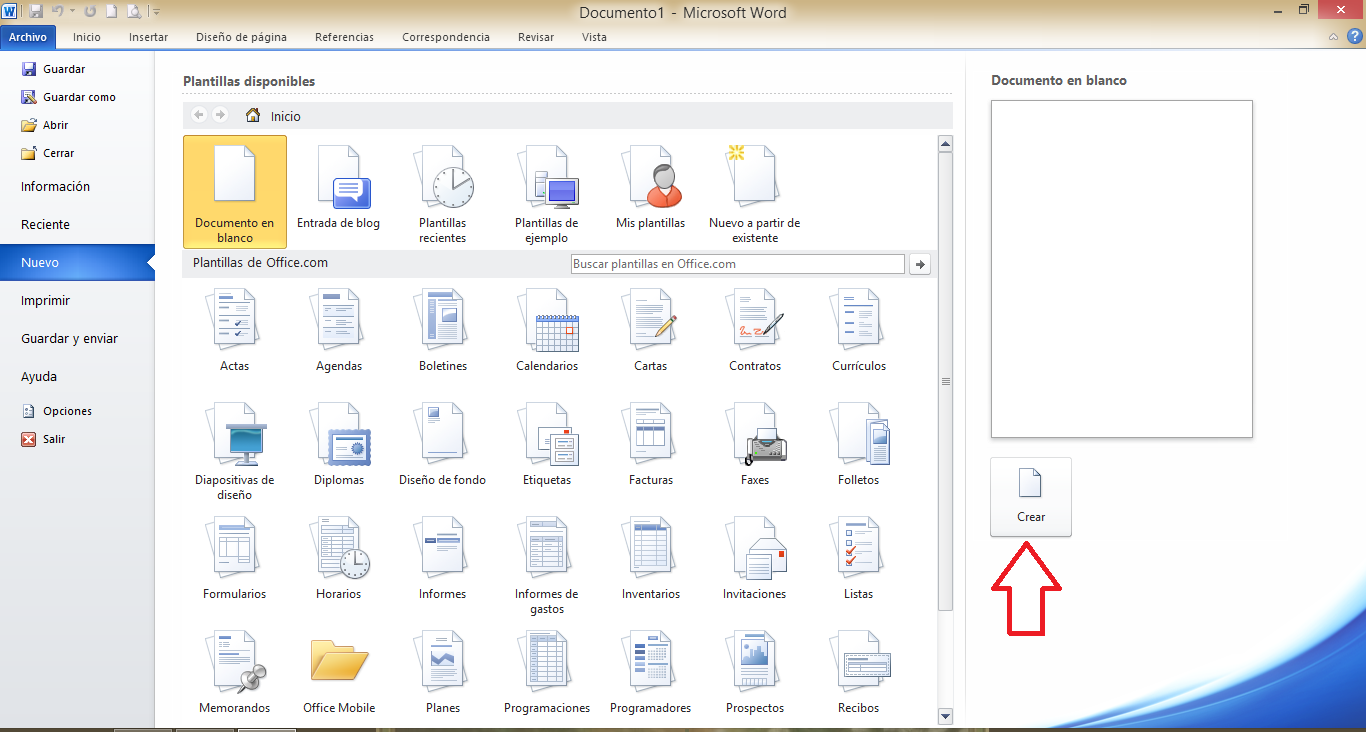This screenshot has width=1366, height=732.
Task: Click the Buscar plantillas search field
Action: pos(738,264)
